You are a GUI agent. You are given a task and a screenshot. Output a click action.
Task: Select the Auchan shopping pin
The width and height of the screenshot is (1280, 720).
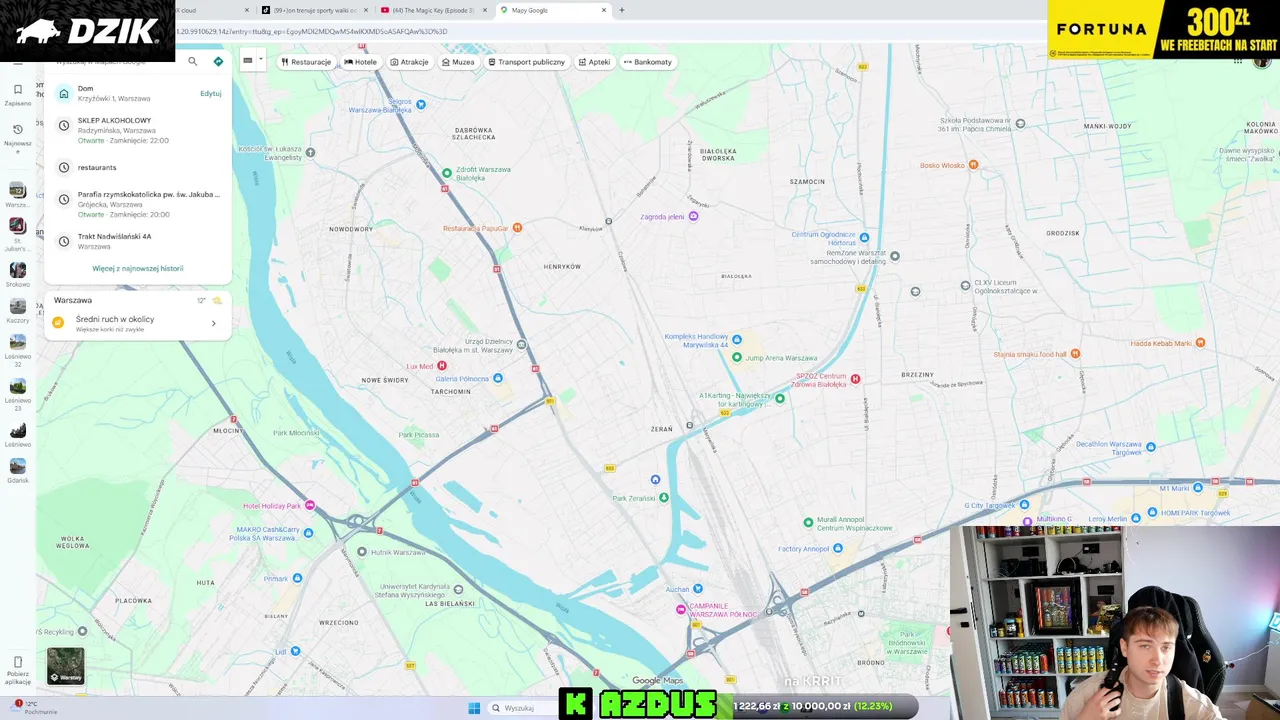[x=698, y=588]
